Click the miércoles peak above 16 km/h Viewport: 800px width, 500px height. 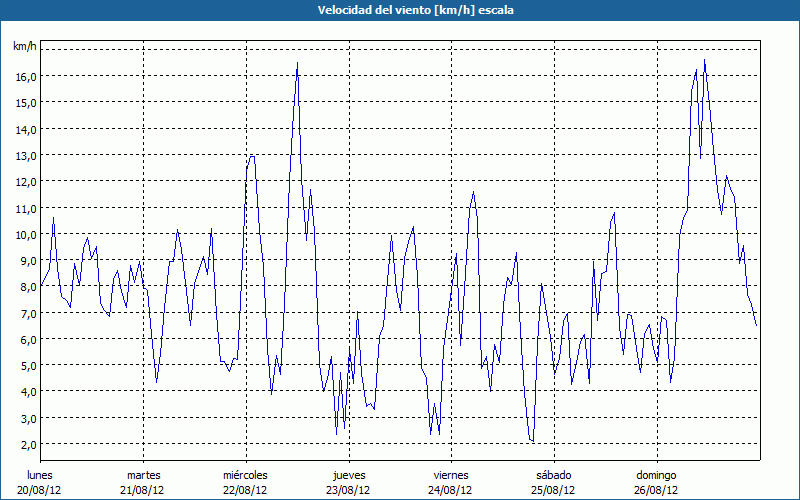297,63
